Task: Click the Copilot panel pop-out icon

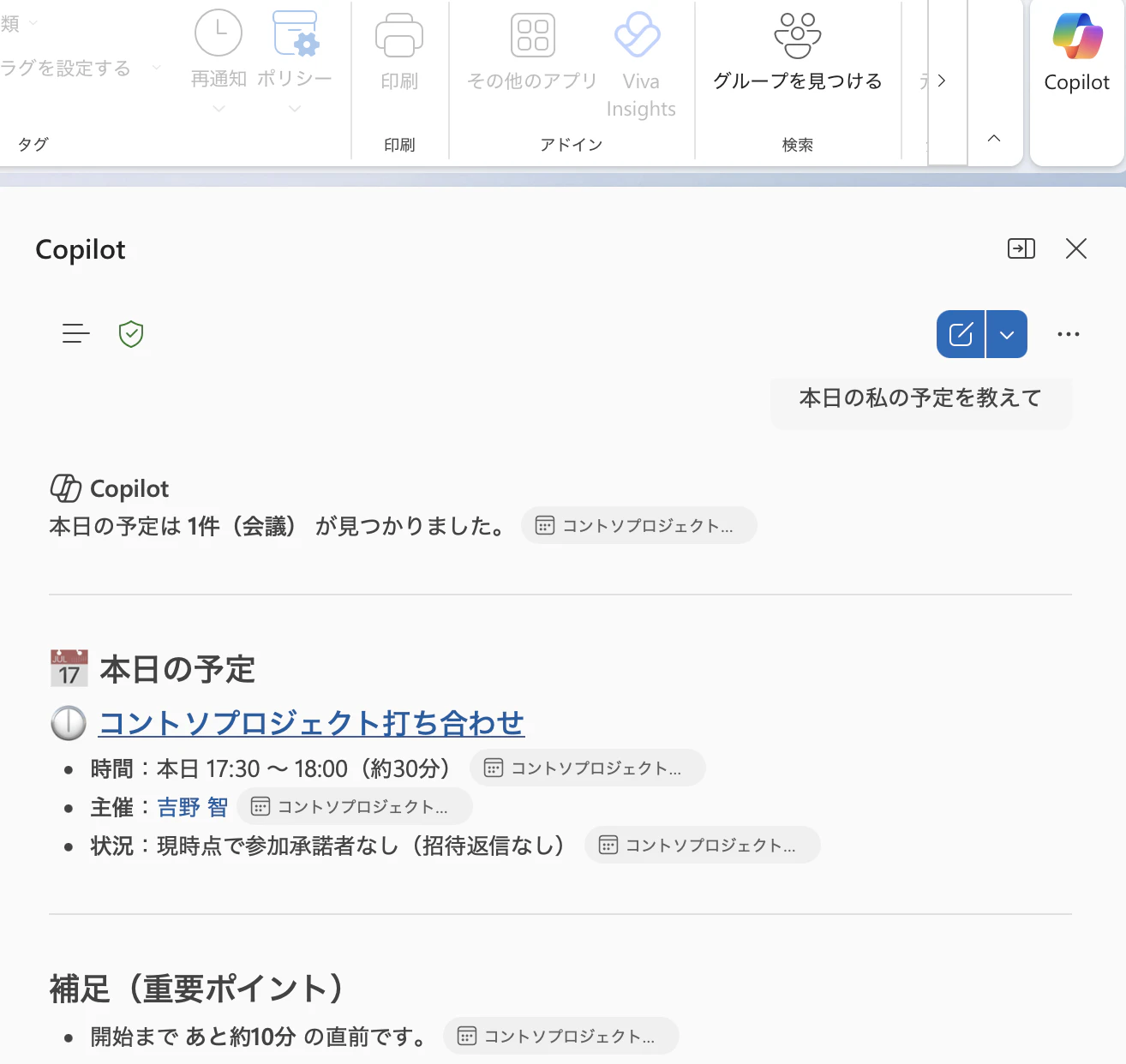Action: click(x=1021, y=248)
